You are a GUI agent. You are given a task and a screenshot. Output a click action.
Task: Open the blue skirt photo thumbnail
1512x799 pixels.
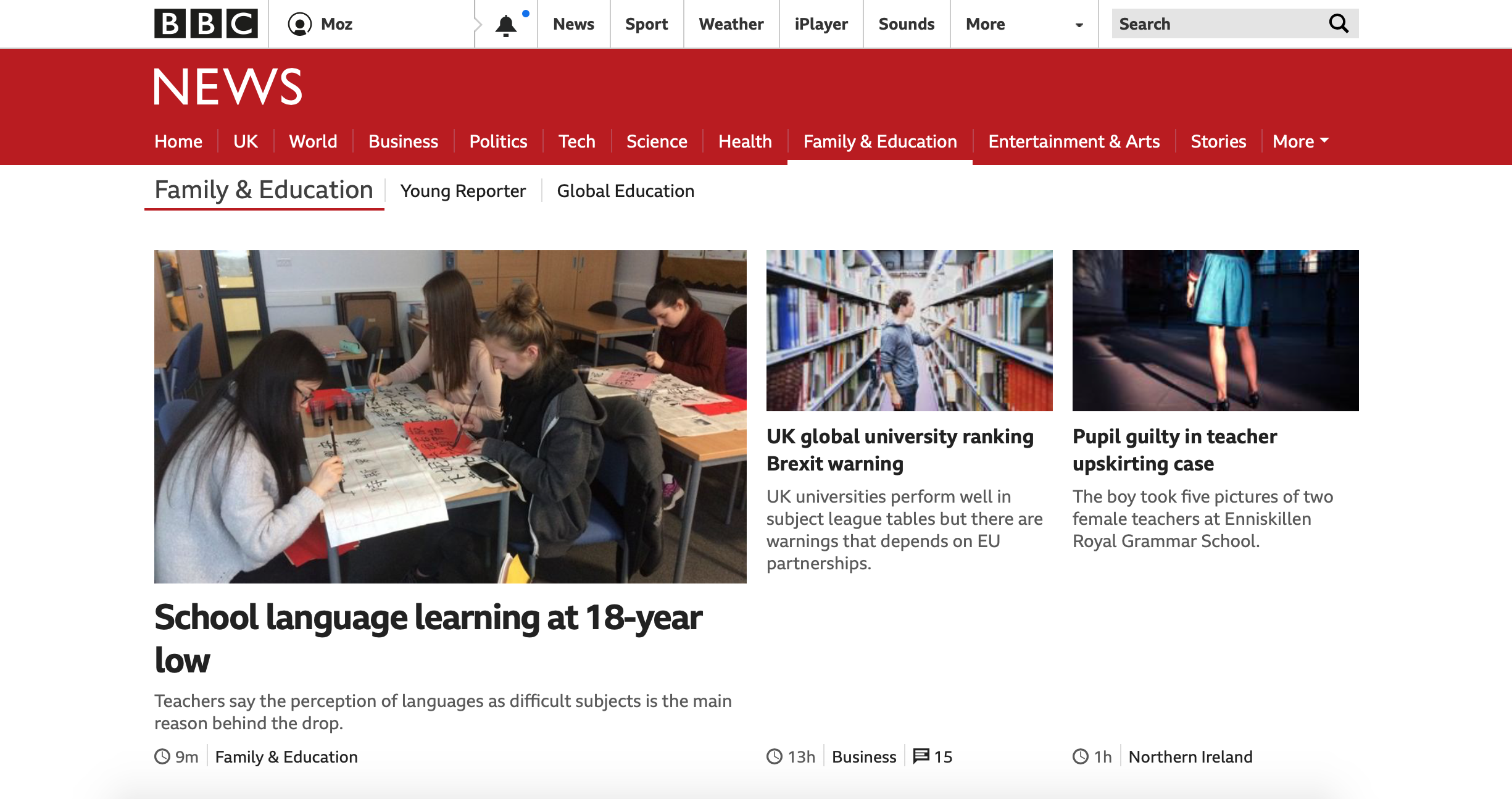pos(1216,330)
